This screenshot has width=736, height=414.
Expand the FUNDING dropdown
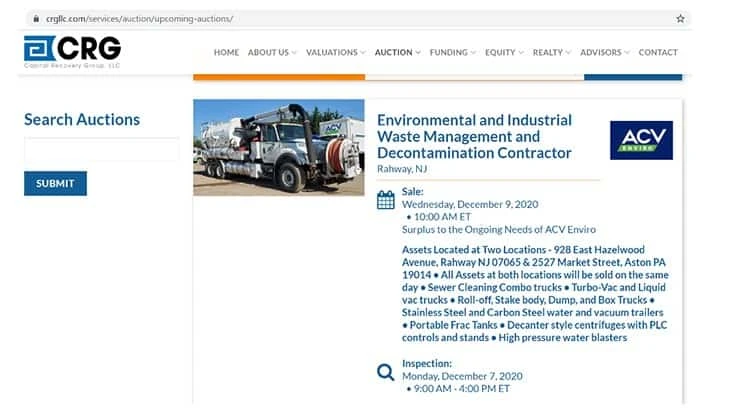[x=452, y=52]
